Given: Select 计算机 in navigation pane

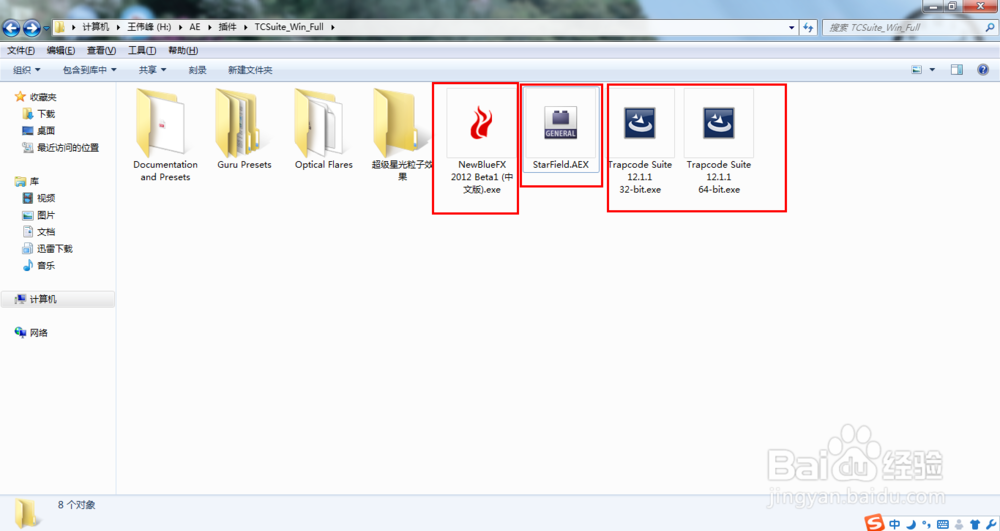Looking at the screenshot, I should pos(57,299).
